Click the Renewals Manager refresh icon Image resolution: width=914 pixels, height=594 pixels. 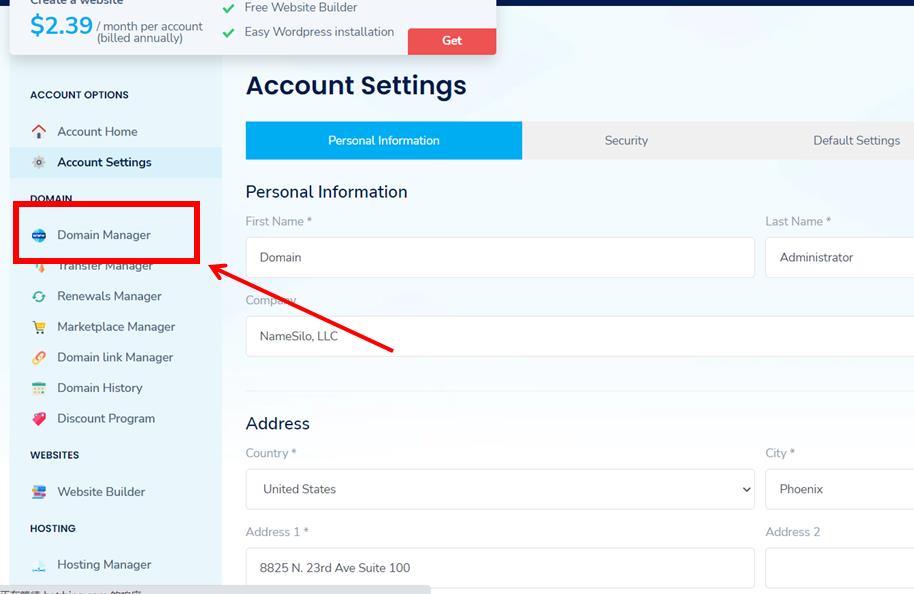(x=38, y=296)
